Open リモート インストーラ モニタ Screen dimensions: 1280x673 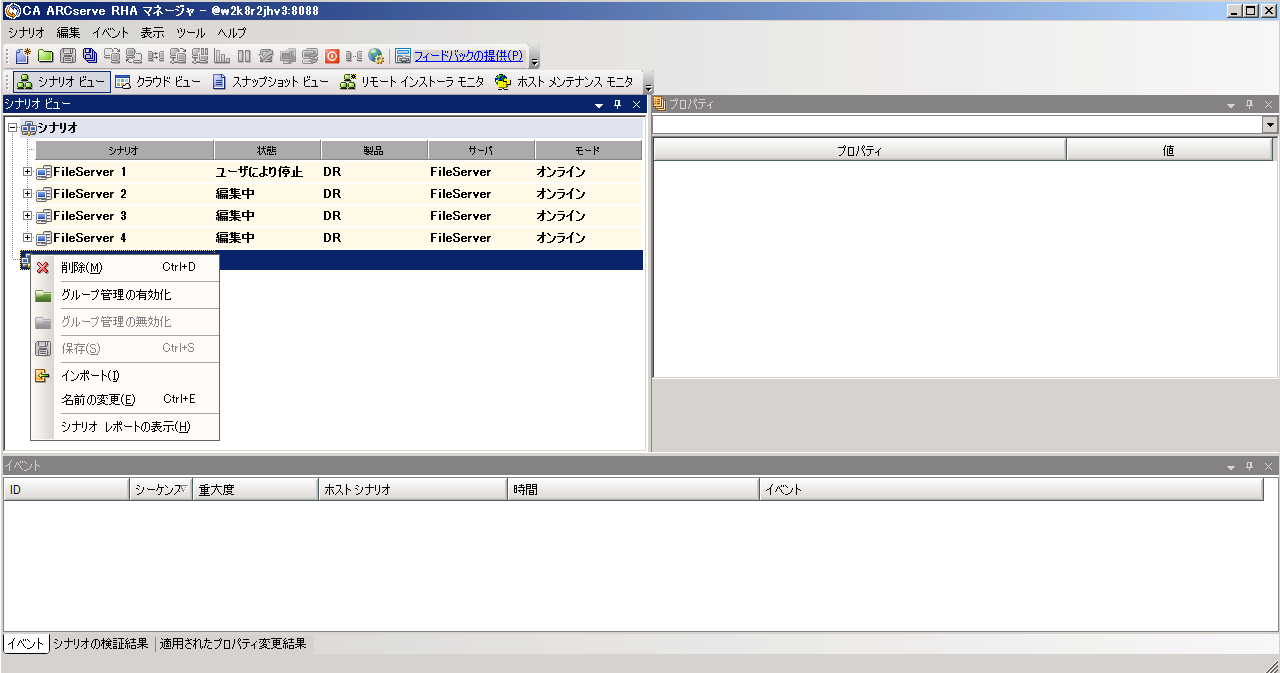coord(412,82)
